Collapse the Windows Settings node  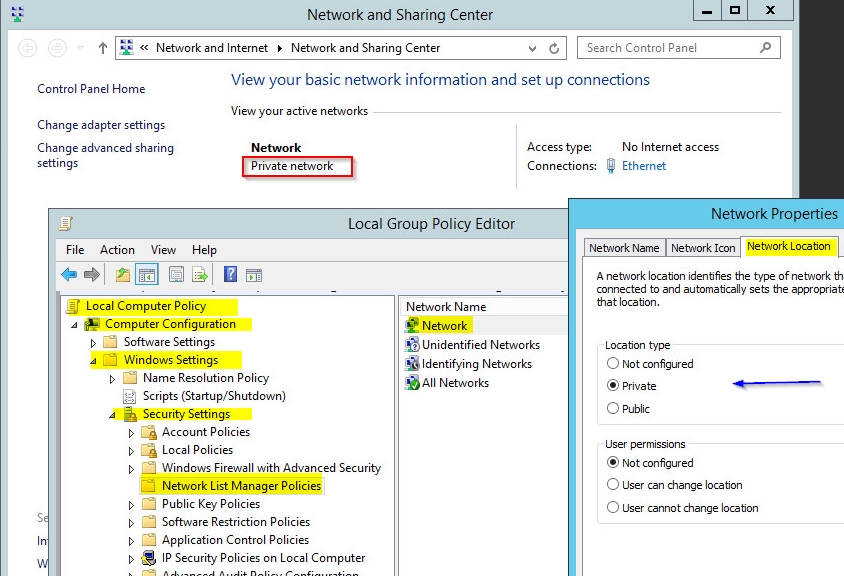93,361
